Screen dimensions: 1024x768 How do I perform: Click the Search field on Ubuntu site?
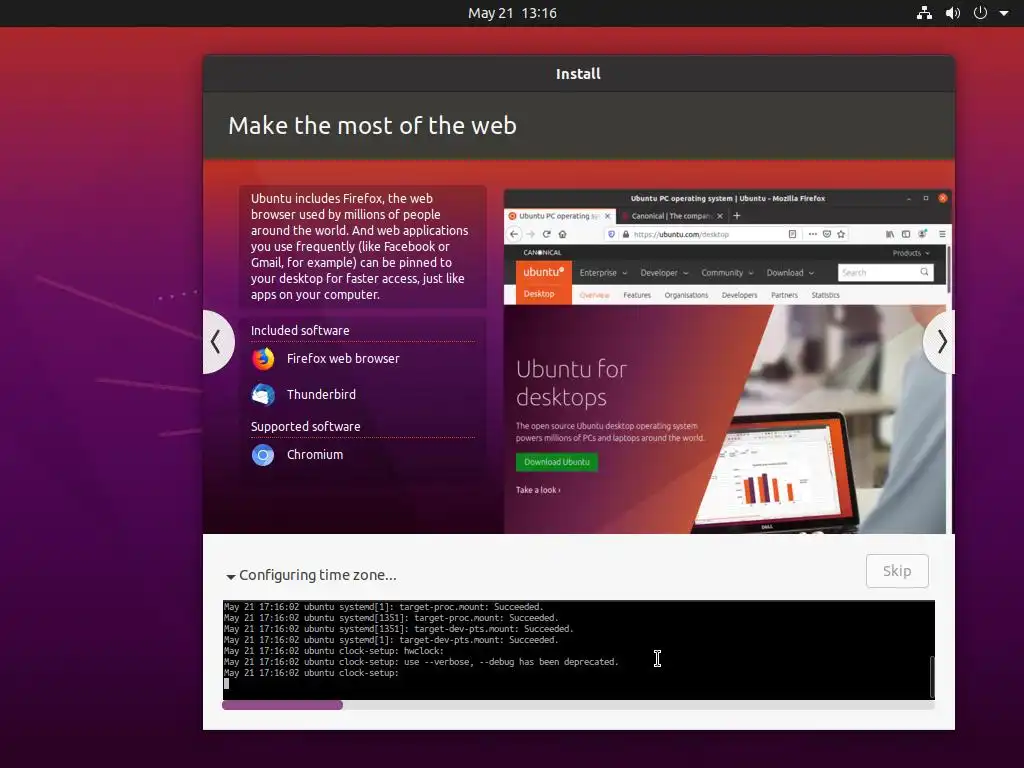click(886, 273)
